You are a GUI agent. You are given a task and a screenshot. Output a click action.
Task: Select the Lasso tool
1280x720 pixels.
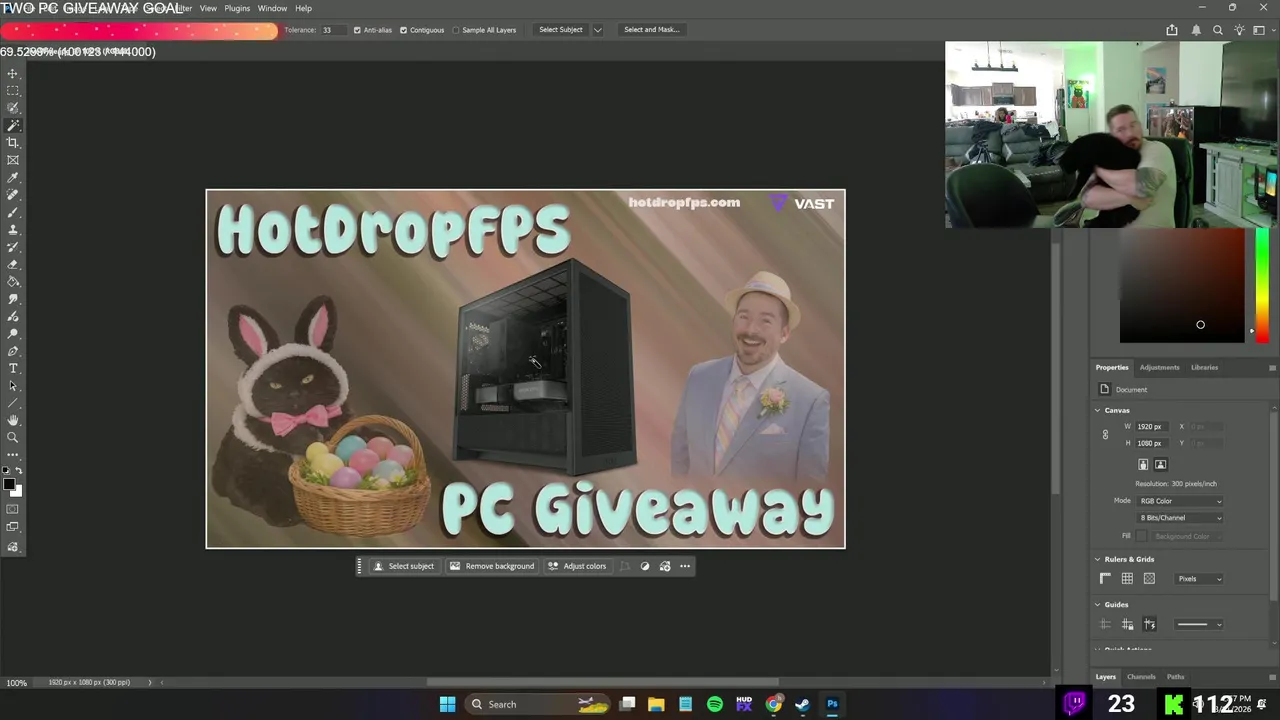pyautogui.click(x=13, y=108)
